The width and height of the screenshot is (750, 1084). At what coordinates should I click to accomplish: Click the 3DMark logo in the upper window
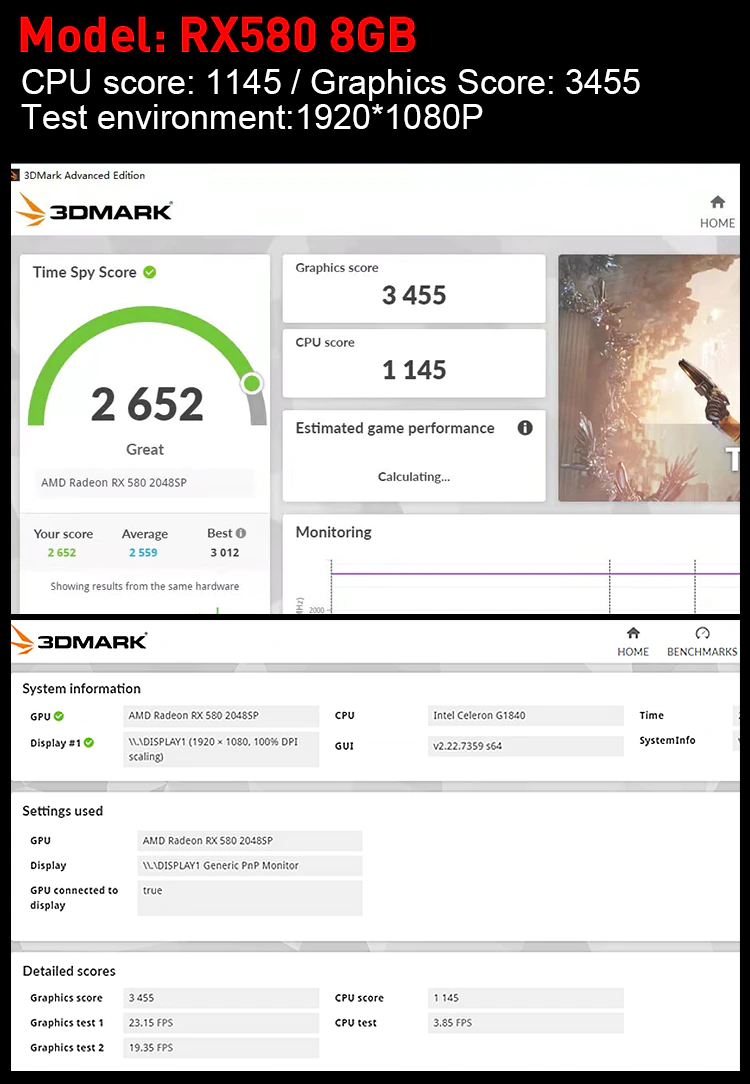pyautogui.click(x=95, y=209)
